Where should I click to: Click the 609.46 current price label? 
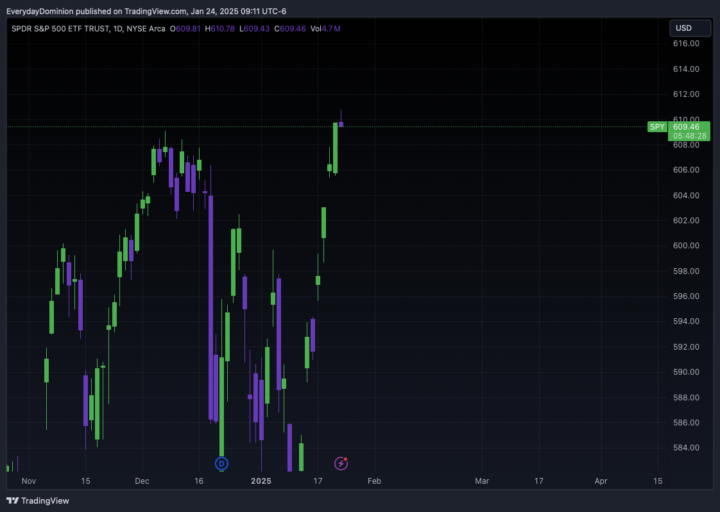pyautogui.click(x=686, y=127)
